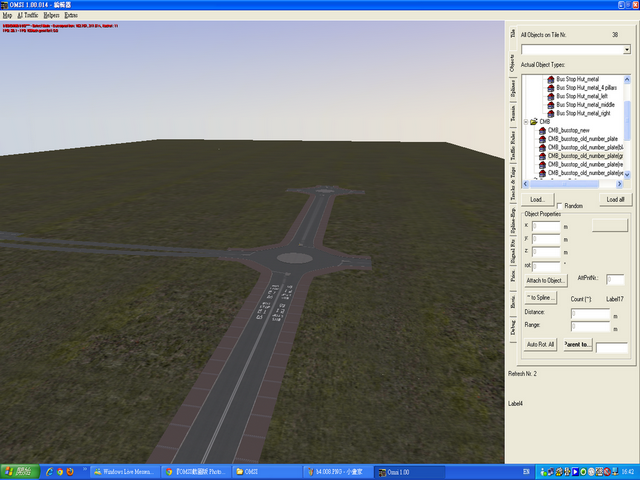640x480 pixels.
Task: Click the blank button in Object Properties
Action: pyautogui.click(x=609, y=225)
